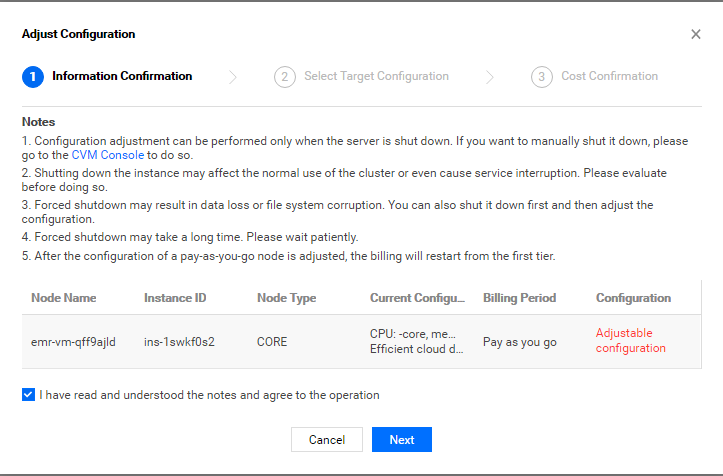Image resolution: width=723 pixels, height=476 pixels.
Task: Click chevron arrow after Information Confirmation
Action: coord(233,77)
